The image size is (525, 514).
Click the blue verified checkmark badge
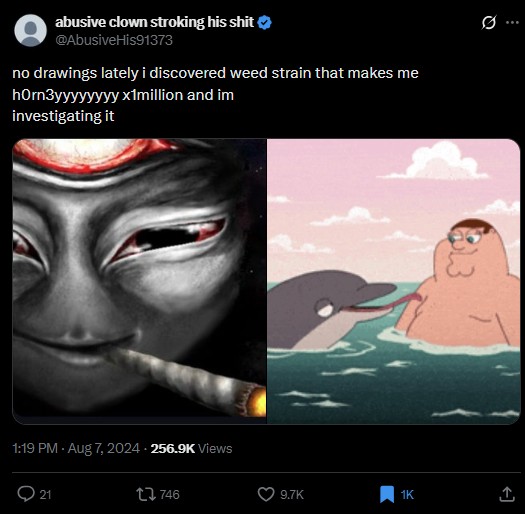tap(265, 22)
